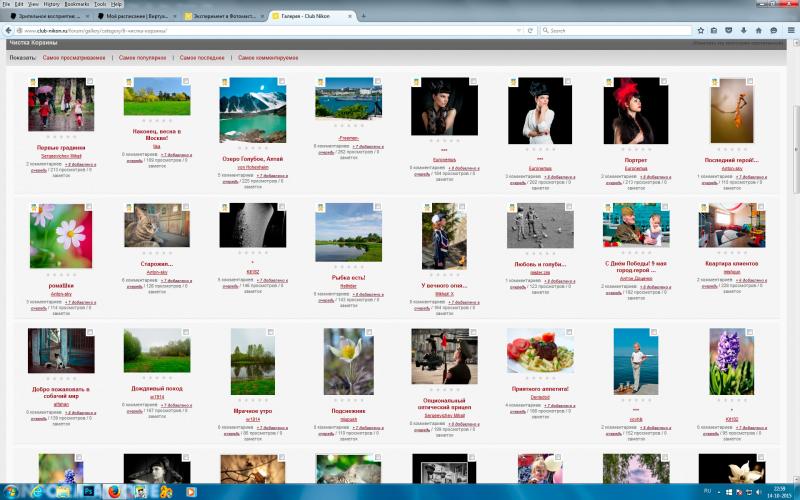Select the checkbox on the Портрет photo

click(x=664, y=81)
